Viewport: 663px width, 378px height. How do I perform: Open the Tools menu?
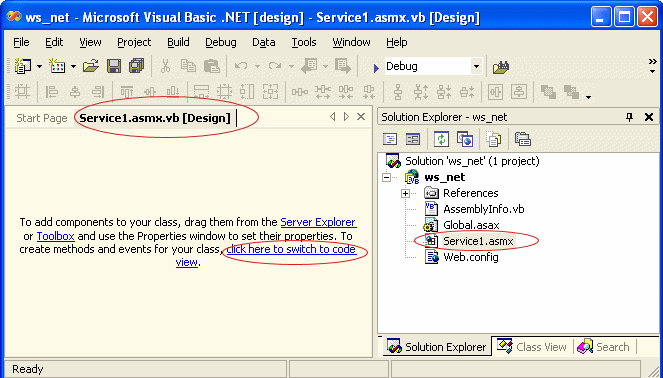pyautogui.click(x=304, y=42)
